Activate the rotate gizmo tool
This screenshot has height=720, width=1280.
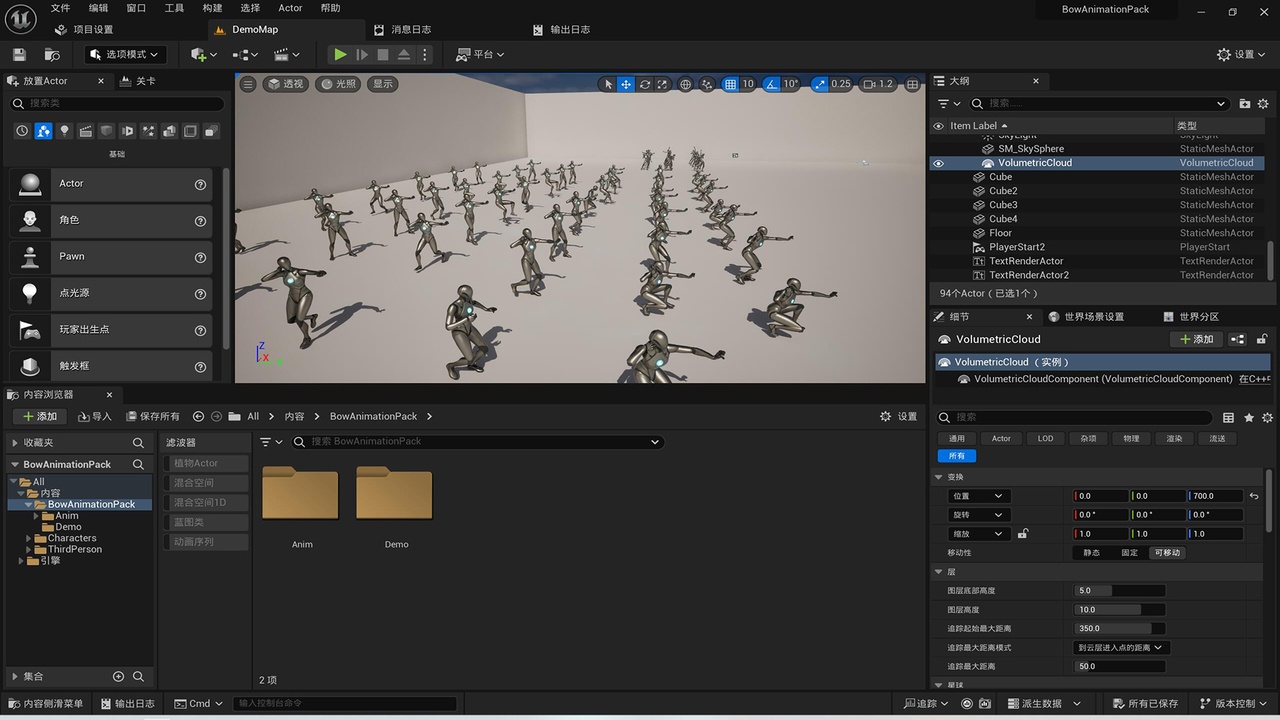pos(645,84)
